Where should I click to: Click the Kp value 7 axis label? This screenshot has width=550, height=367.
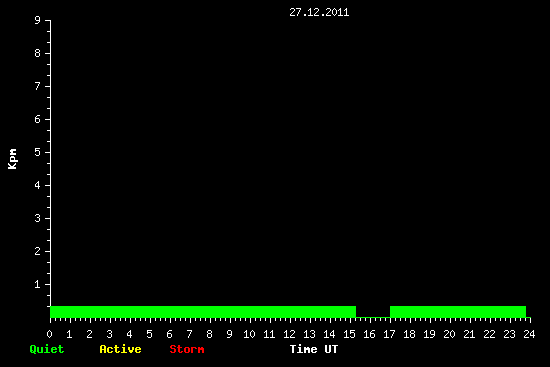coord(38,86)
